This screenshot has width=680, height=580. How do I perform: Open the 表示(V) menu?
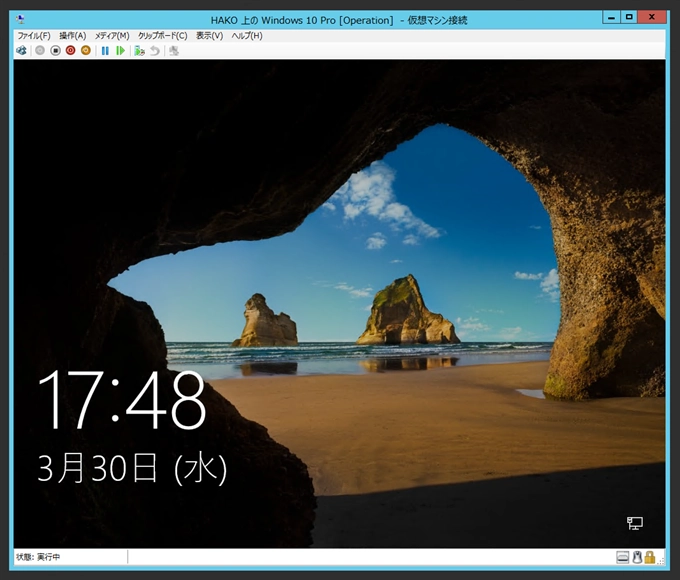click(209, 36)
